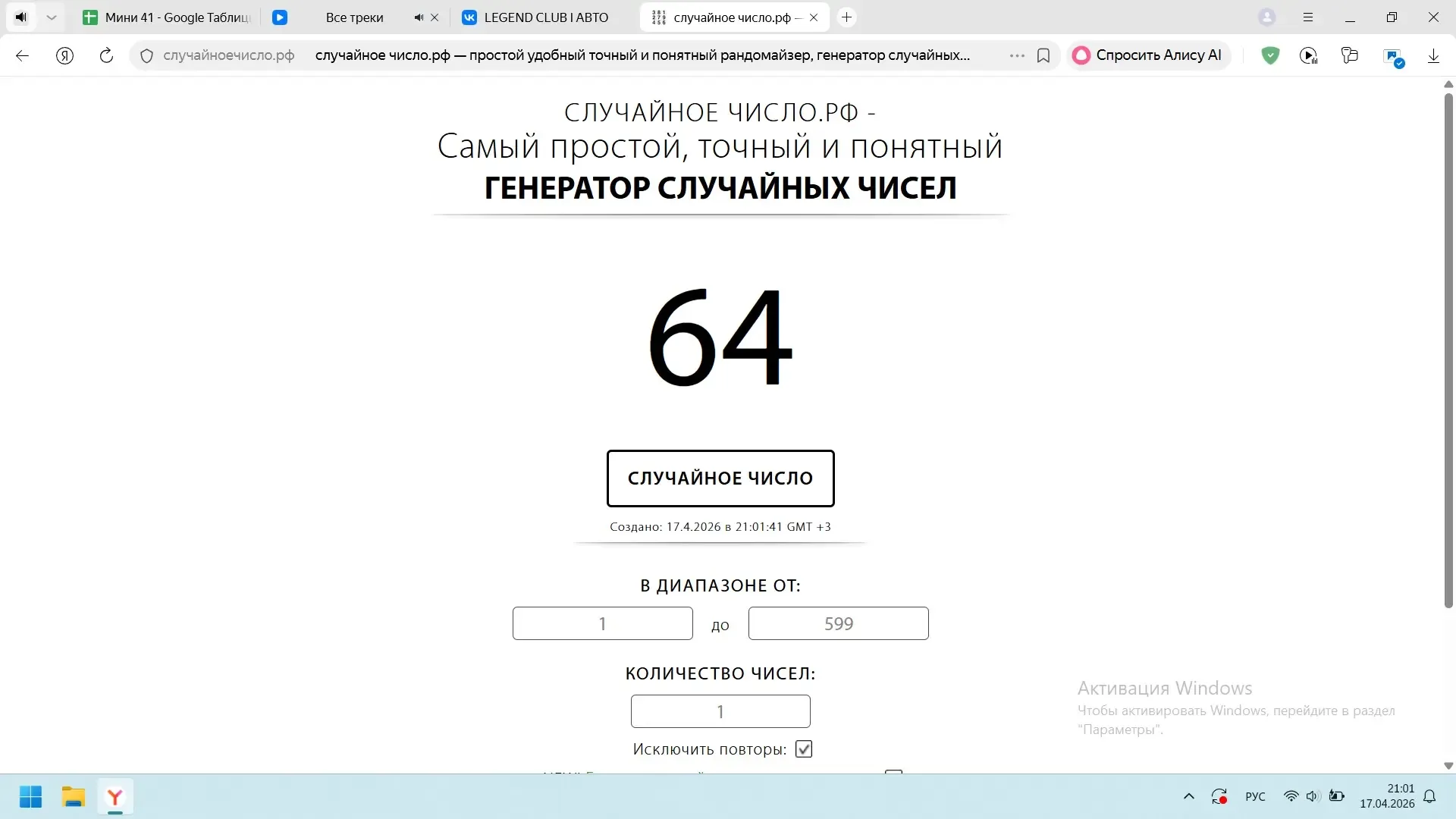This screenshot has height=819, width=1456.
Task: Click the profile avatar icon
Action: pyautogui.click(x=1266, y=17)
